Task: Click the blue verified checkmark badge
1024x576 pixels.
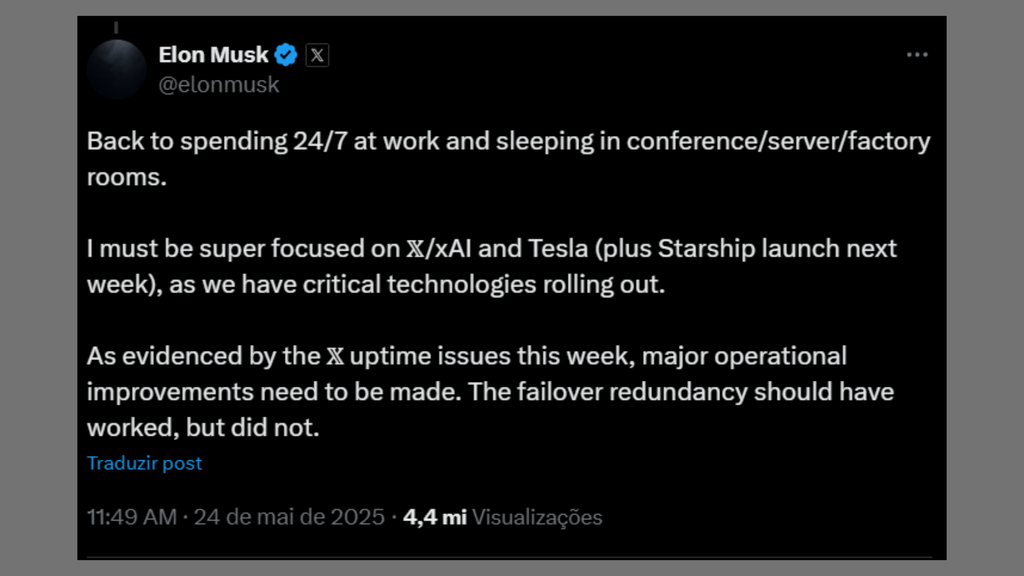Action: tap(286, 55)
